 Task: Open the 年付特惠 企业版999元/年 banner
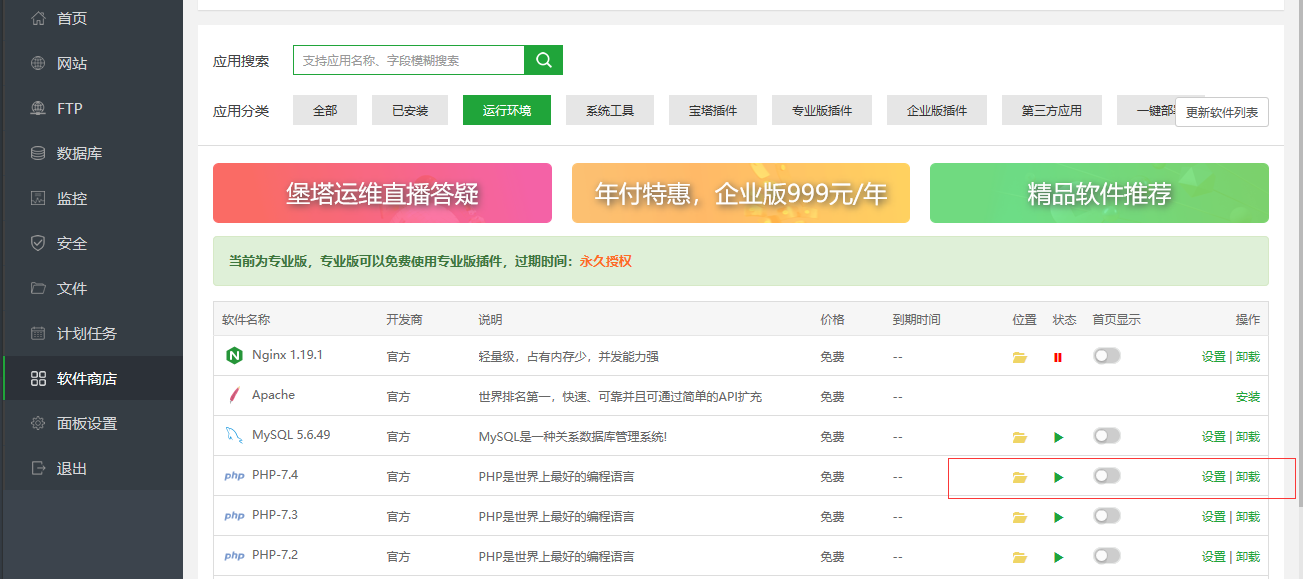coord(741,193)
